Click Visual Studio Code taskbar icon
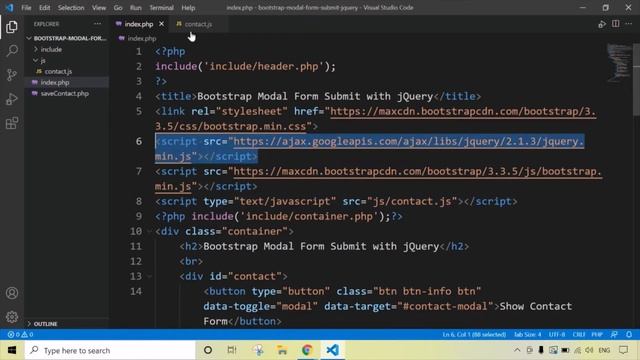 (x=332, y=350)
